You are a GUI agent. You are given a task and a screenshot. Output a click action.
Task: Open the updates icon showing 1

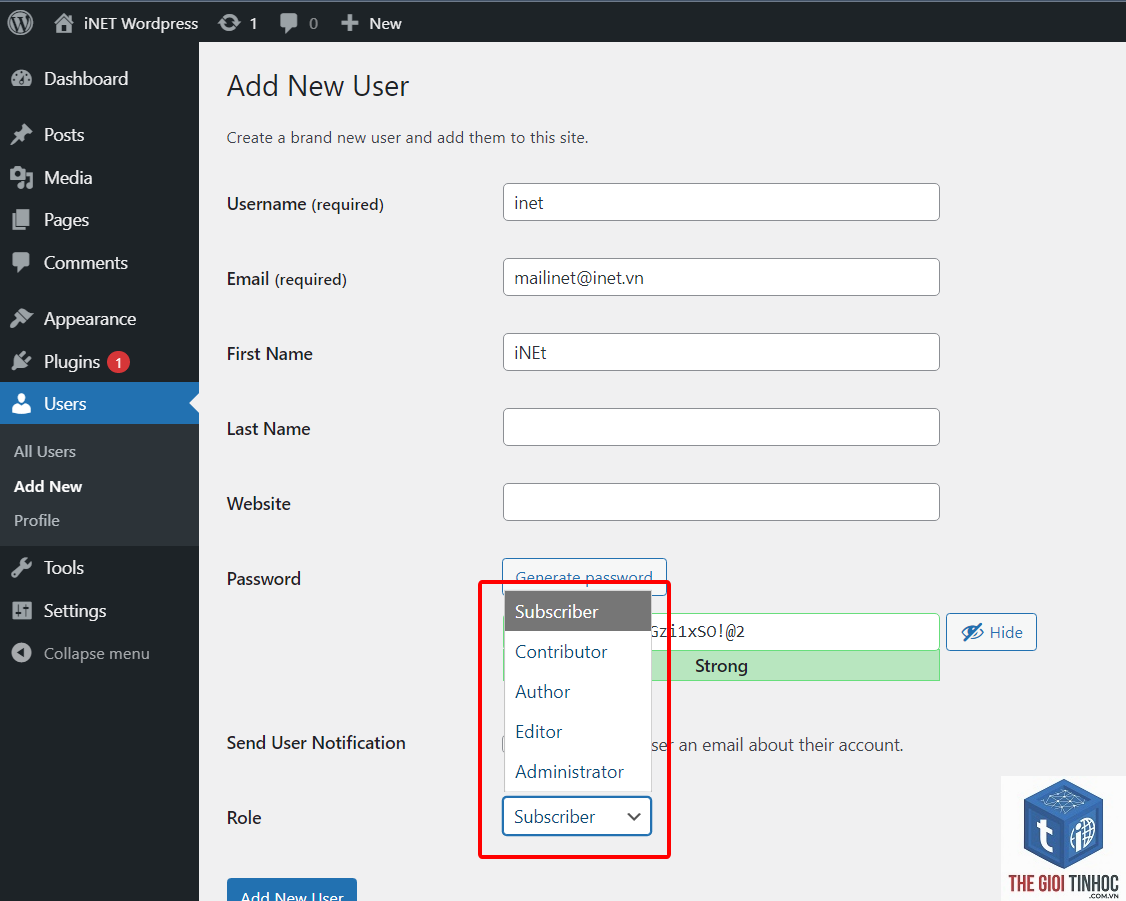tap(229, 24)
